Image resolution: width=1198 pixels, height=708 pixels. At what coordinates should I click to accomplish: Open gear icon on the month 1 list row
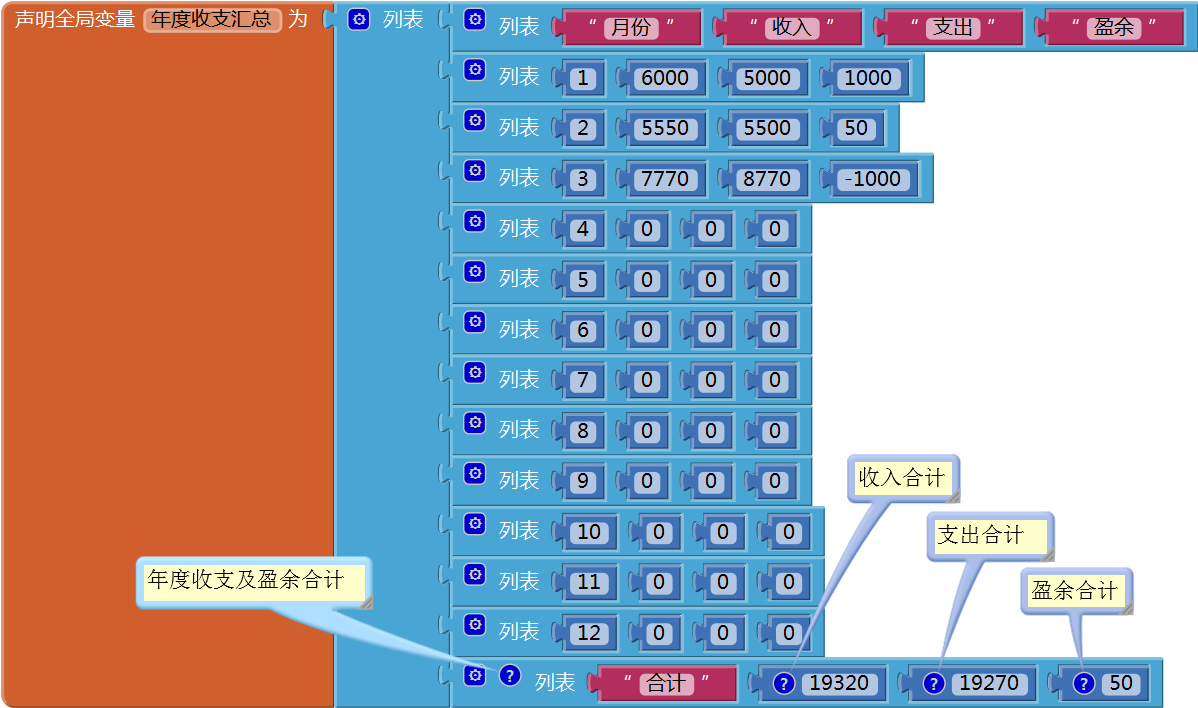coord(475,70)
